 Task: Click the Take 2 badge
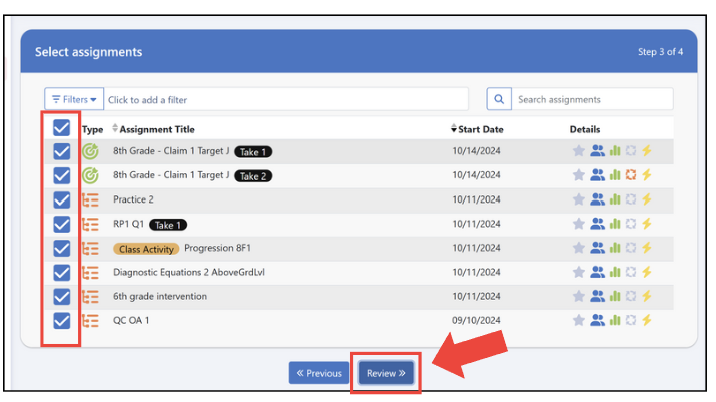(x=253, y=176)
